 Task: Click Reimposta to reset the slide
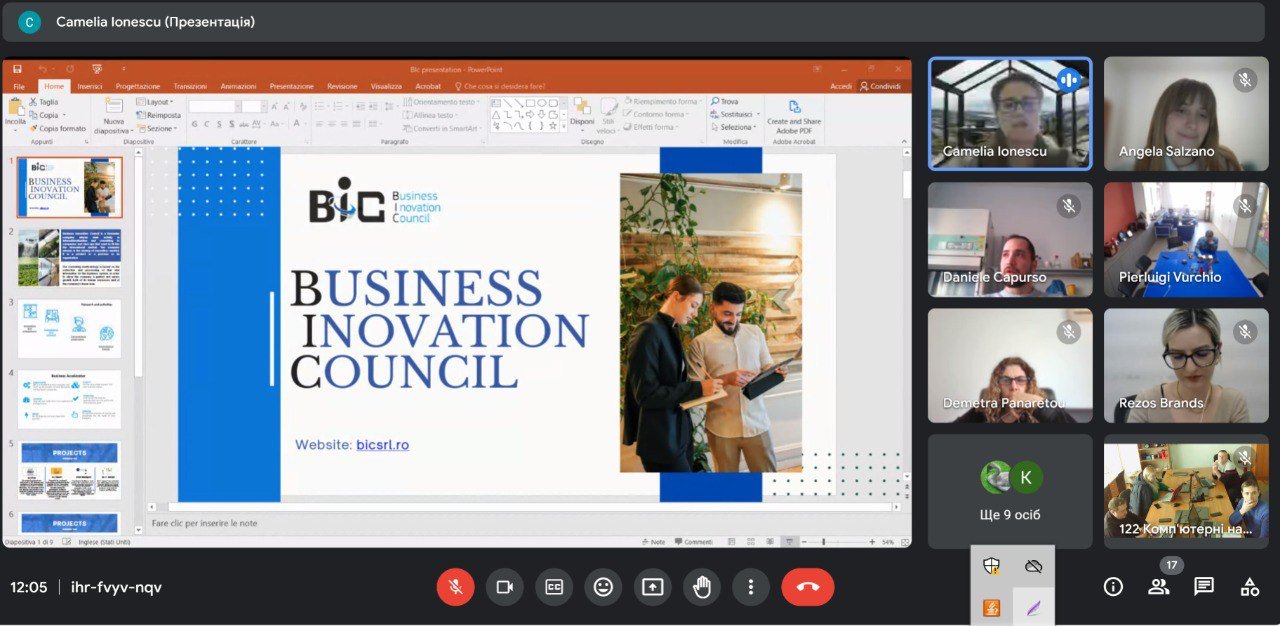[159, 115]
